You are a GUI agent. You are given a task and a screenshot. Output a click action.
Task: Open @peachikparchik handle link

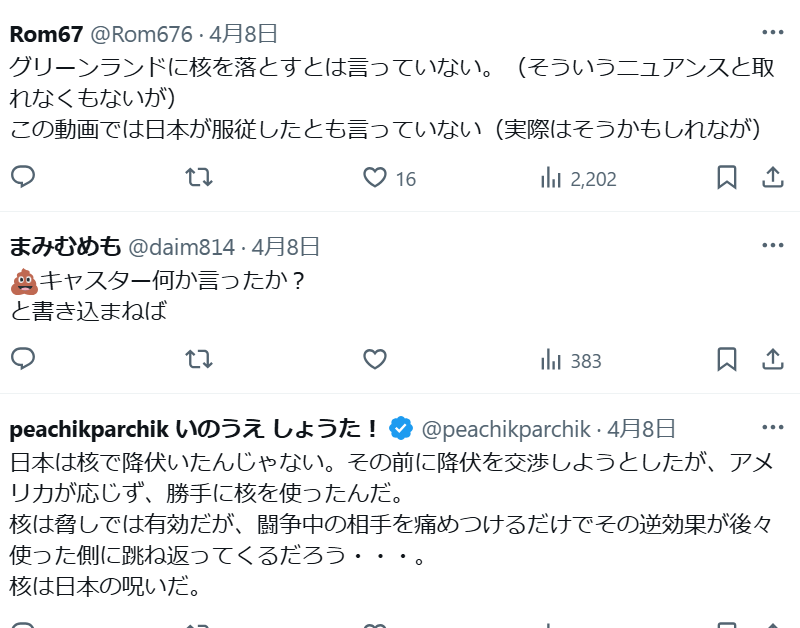pyautogui.click(x=506, y=430)
